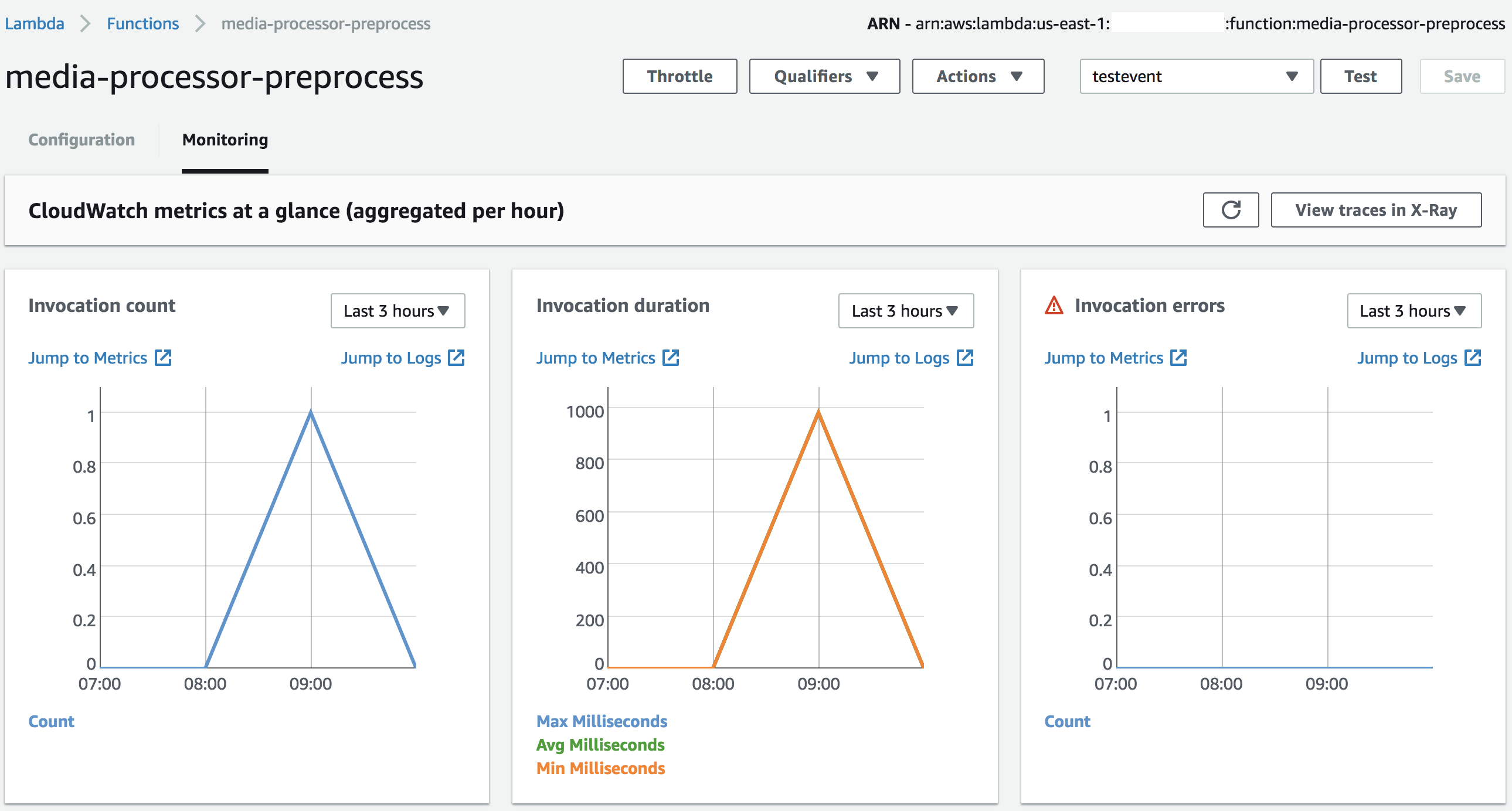This screenshot has width=1512, height=811.
Task: Click Count legend under Invocation count chart
Action: (51, 721)
